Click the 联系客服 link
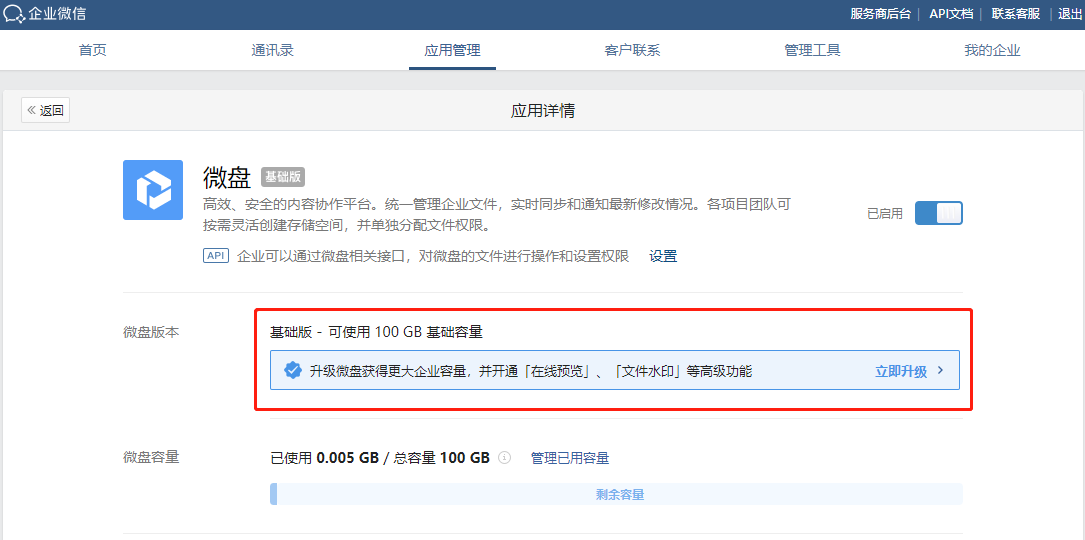This screenshot has width=1085, height=540. point(1015,14)
